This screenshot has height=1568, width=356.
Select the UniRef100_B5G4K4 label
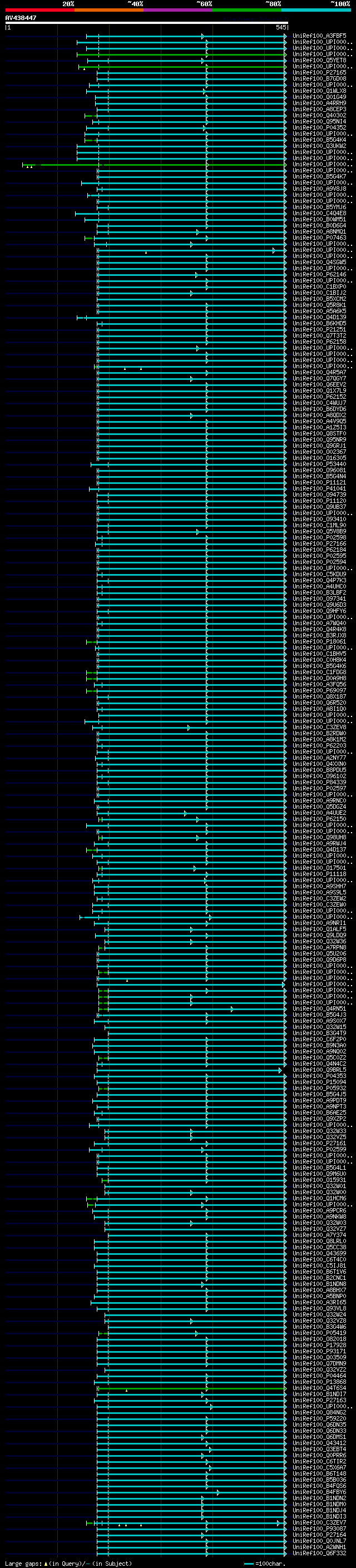(x=319, y=140)
